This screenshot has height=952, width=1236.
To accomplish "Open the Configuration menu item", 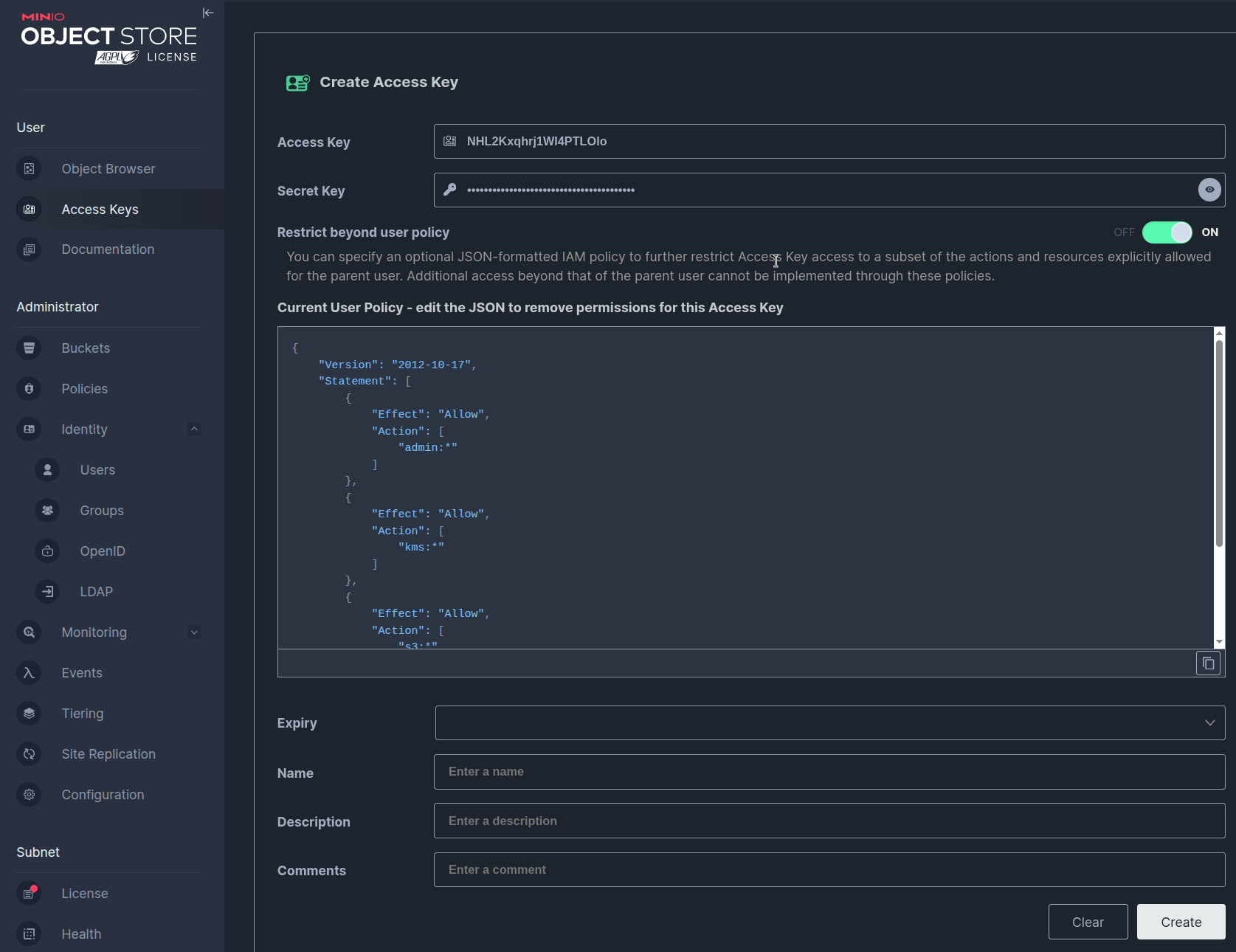I will (x=103, y=795).
